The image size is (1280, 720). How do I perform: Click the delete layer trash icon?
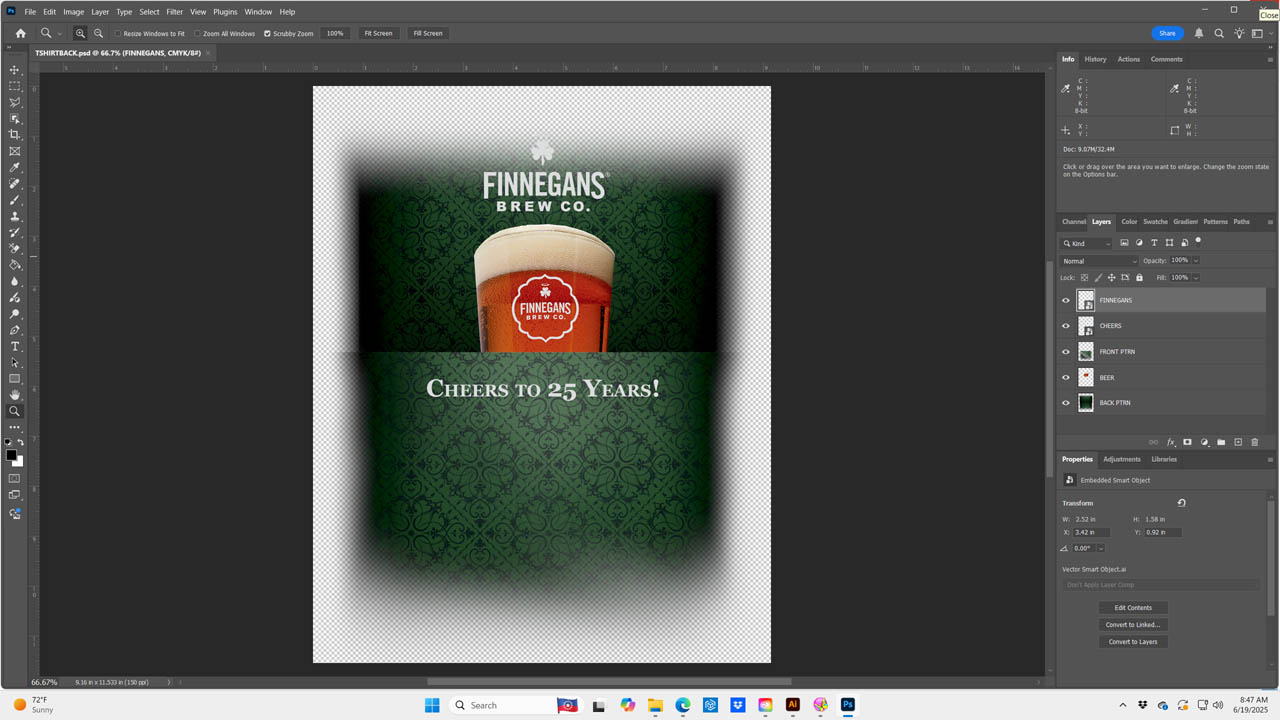coord(1255,442)
